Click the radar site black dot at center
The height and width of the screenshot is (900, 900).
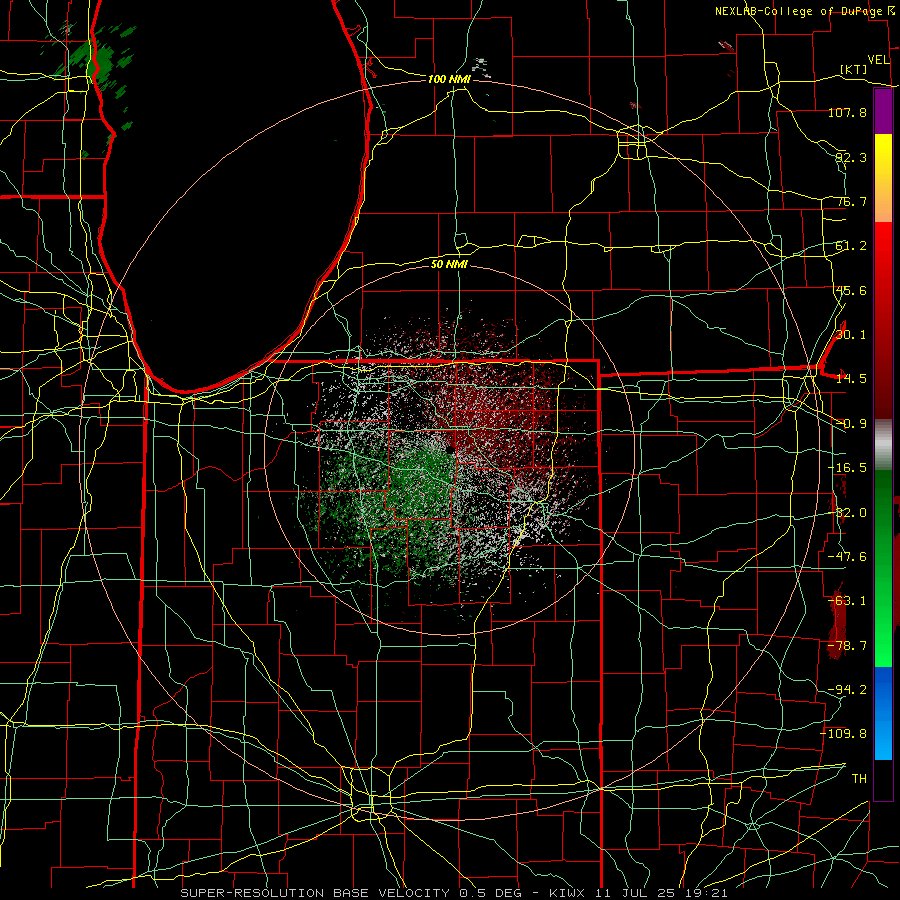coord(450,449)
